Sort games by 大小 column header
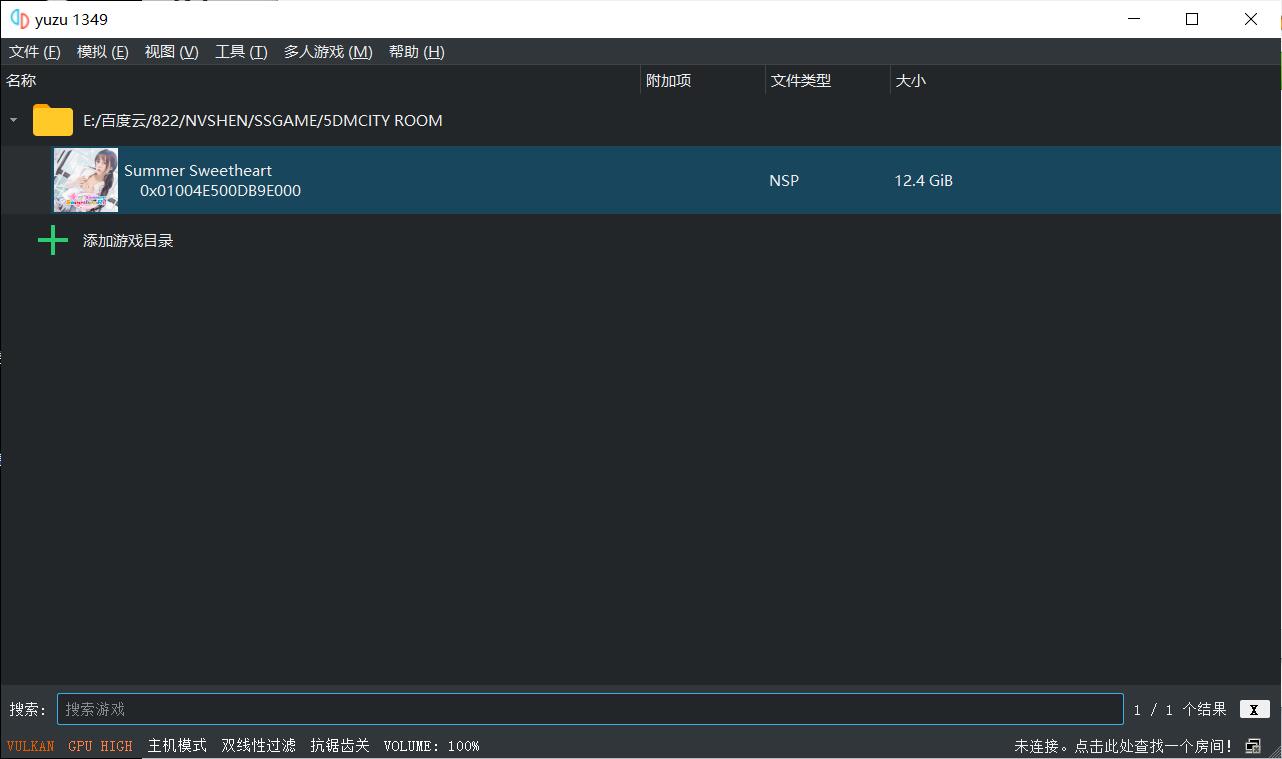Viewport: 1282px width, 759px height. pyautogui.click(x=910, y=81)
